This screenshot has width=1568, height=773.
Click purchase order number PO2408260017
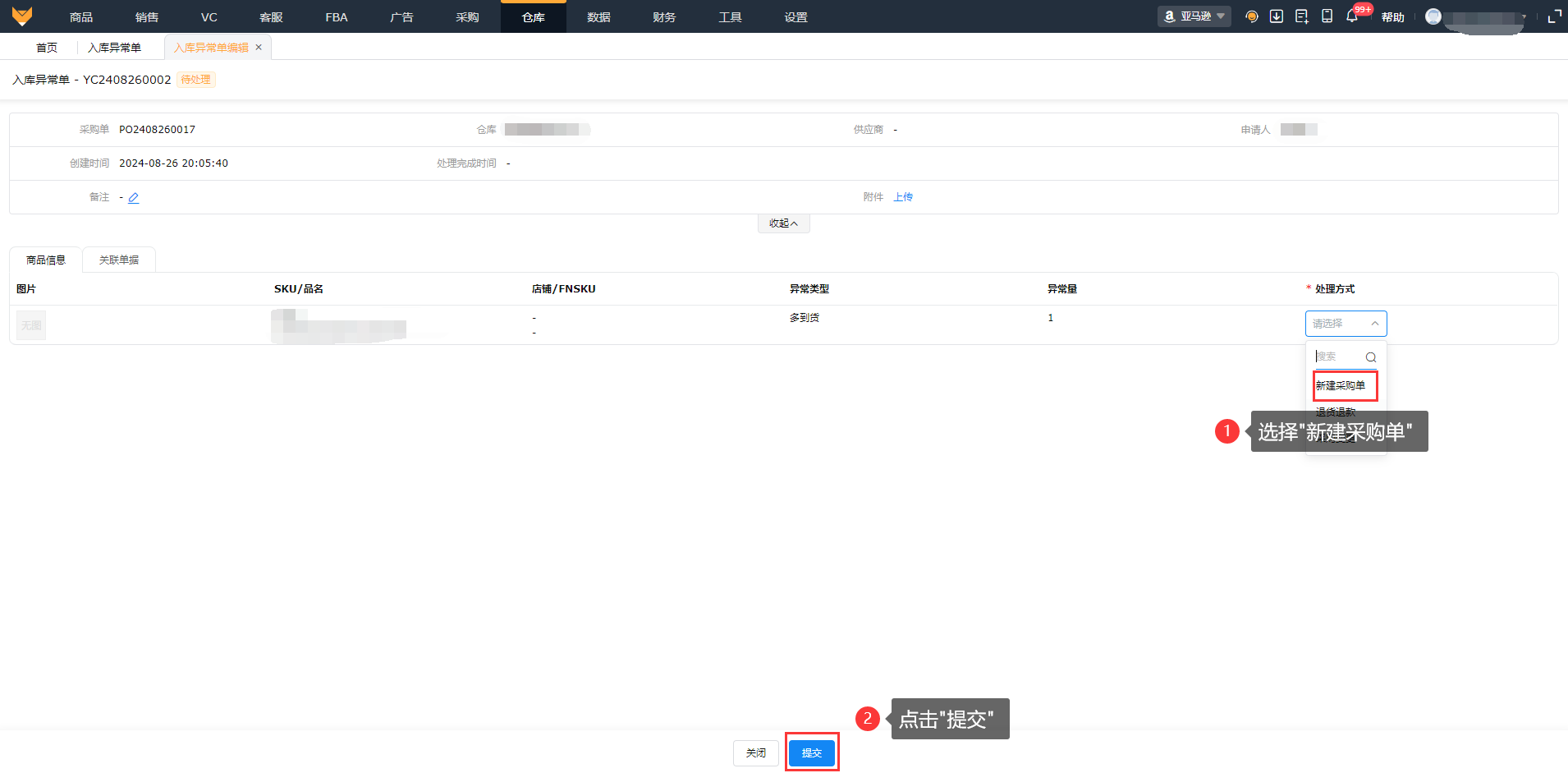157,130
